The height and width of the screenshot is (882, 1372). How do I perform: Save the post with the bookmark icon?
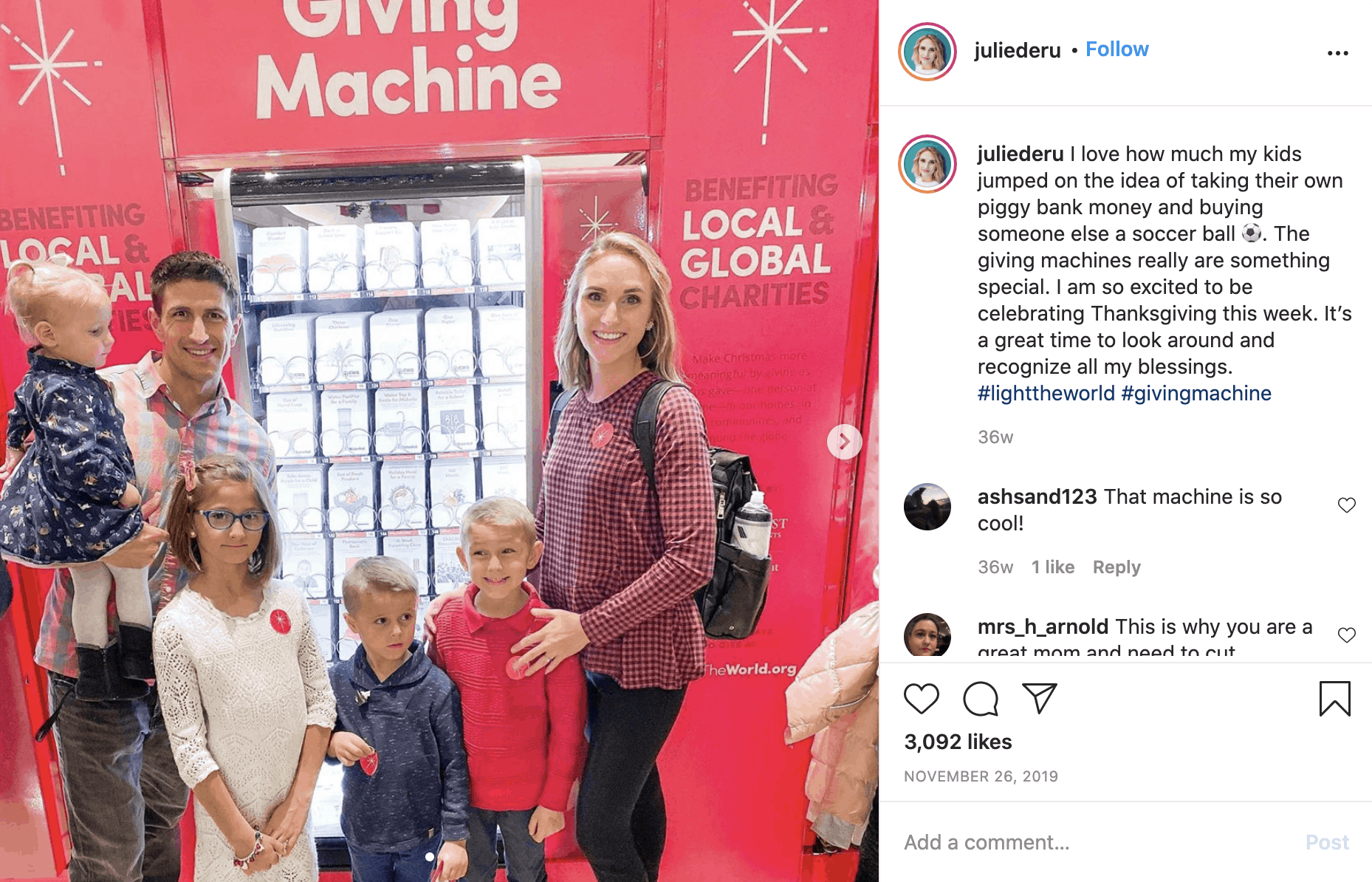(1334, 699)
